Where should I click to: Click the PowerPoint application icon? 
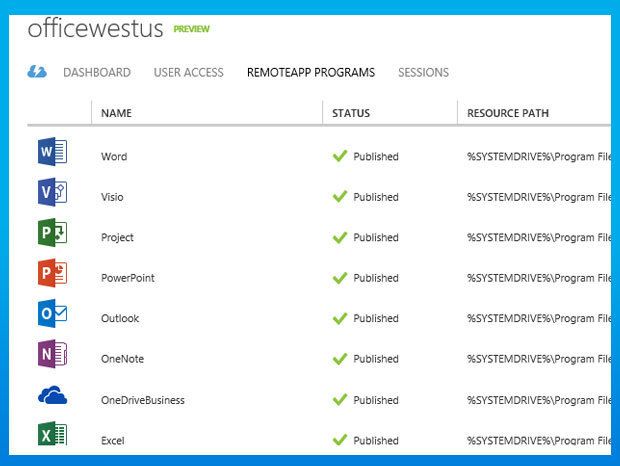click(x=53, y=273)
